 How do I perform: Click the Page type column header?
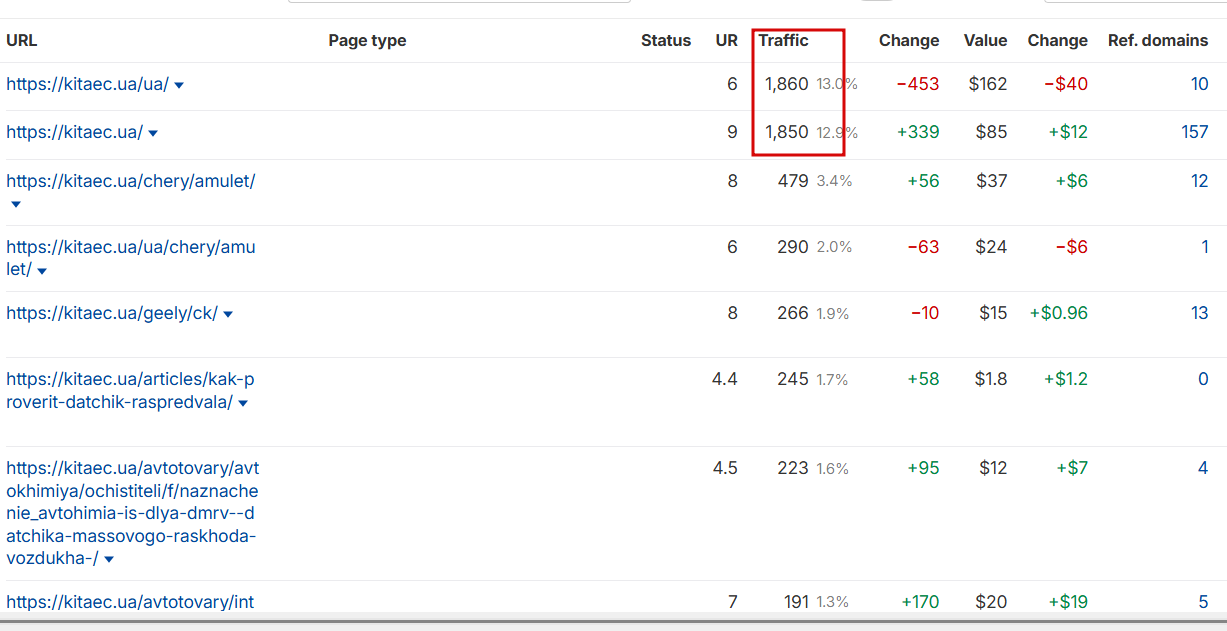tap(367, 41)
